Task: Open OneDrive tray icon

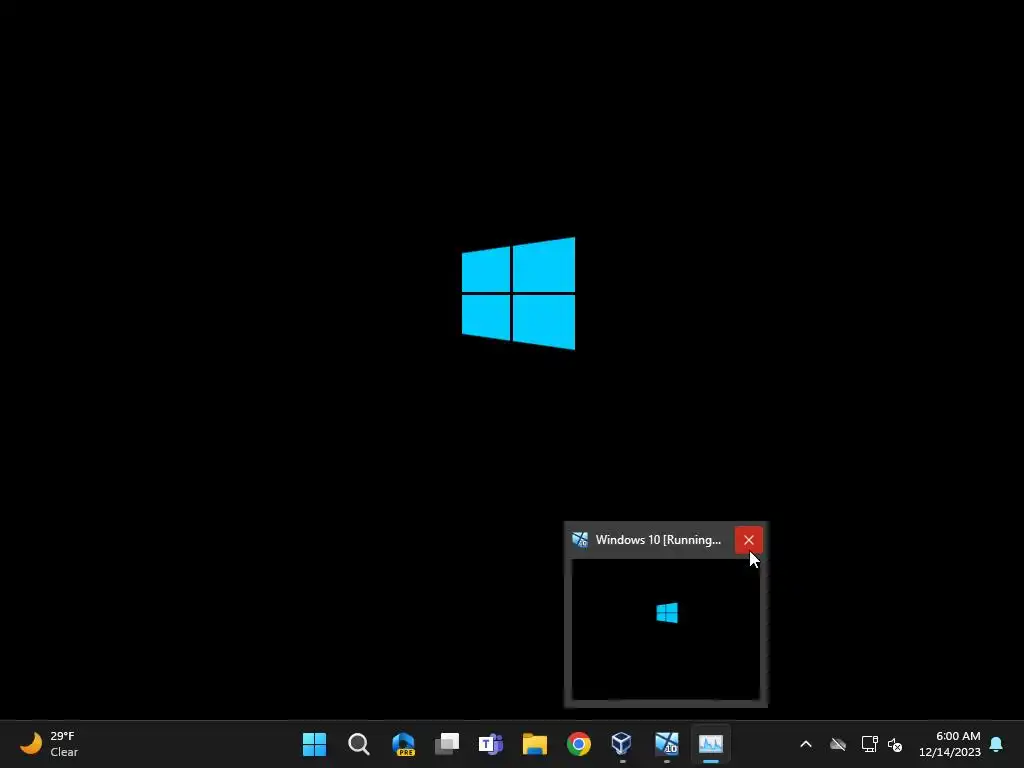Action: (x=838, y=744)
